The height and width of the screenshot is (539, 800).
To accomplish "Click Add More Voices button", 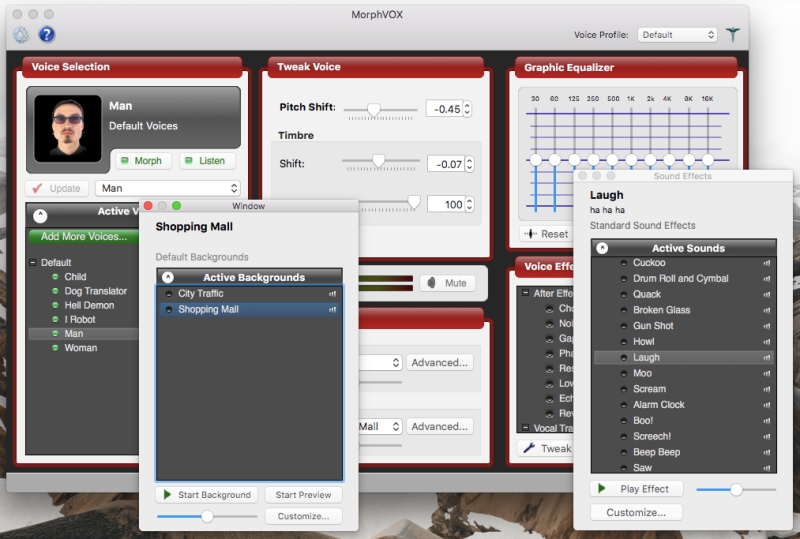I will point(84,236).
